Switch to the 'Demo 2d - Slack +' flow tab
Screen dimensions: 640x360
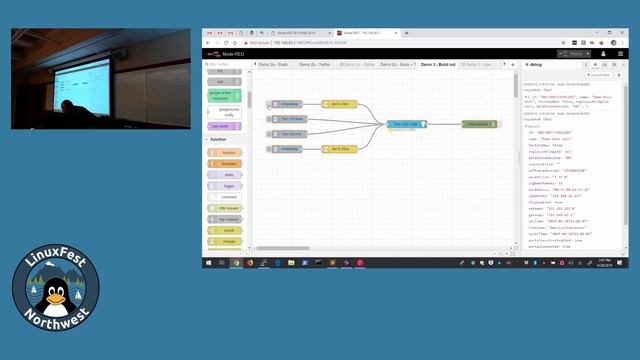[398, 64]
